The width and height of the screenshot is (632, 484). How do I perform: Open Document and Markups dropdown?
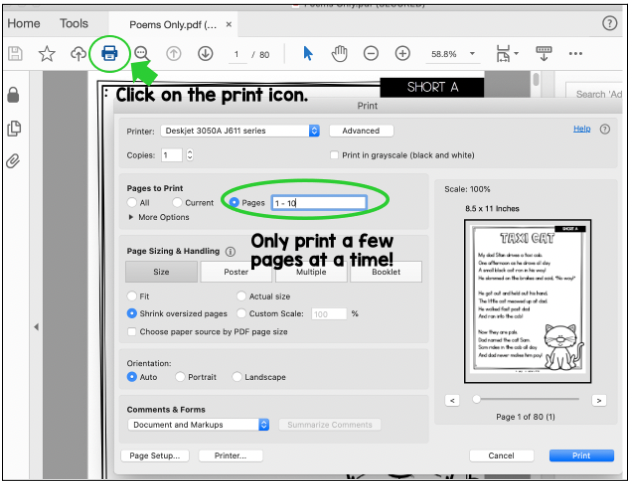tap(198, 425)
